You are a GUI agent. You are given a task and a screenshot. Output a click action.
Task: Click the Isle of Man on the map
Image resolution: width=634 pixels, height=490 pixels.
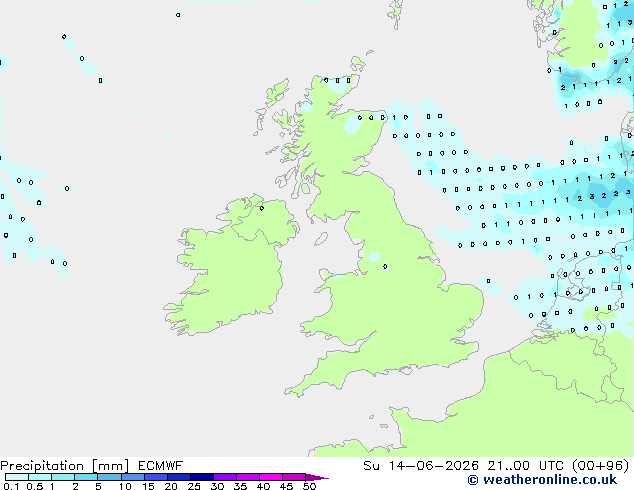click(x=321, y=239)
